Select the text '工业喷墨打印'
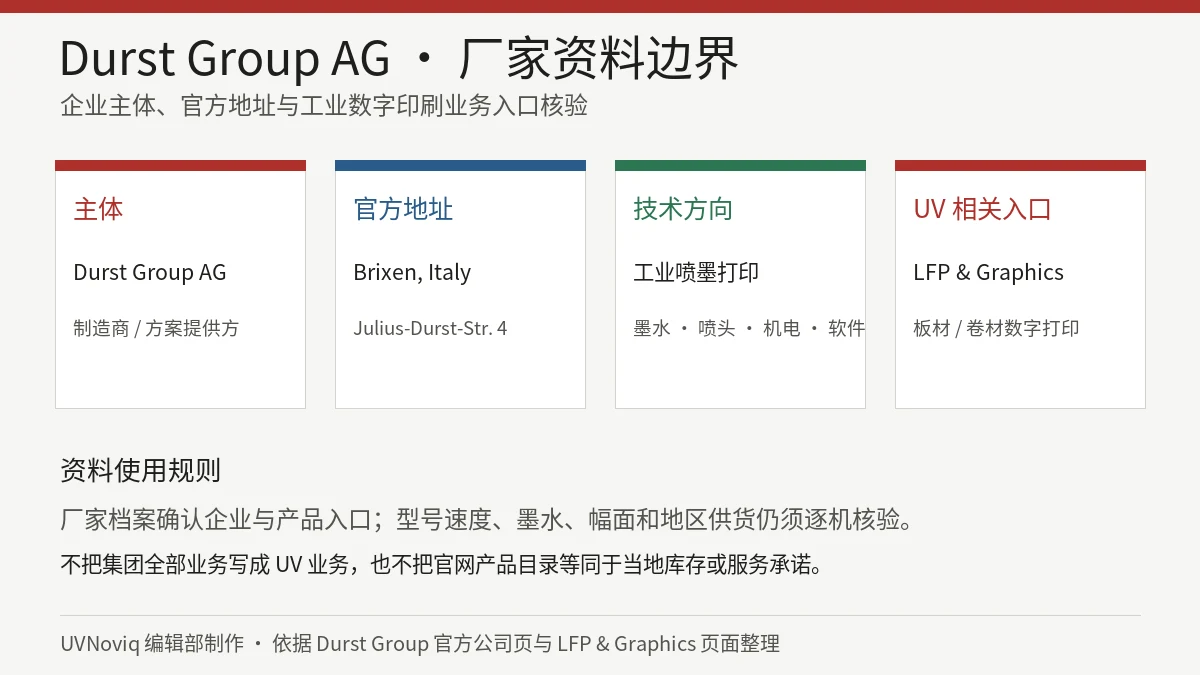Image resolution: width=1200 pixels, height=675 pixels. pyautogui.click(x=696, y=272)
